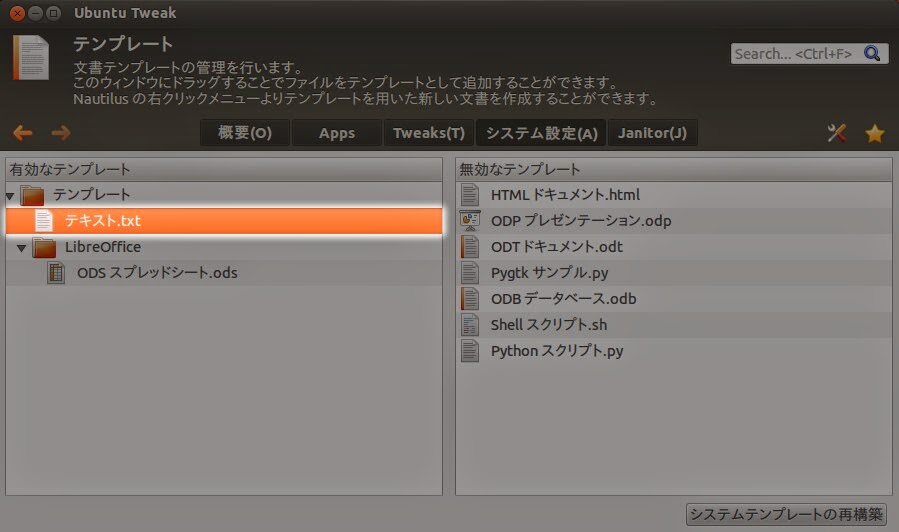
Task: Maximize the Ubuntu Tweak window
Action: coord(53,13)
